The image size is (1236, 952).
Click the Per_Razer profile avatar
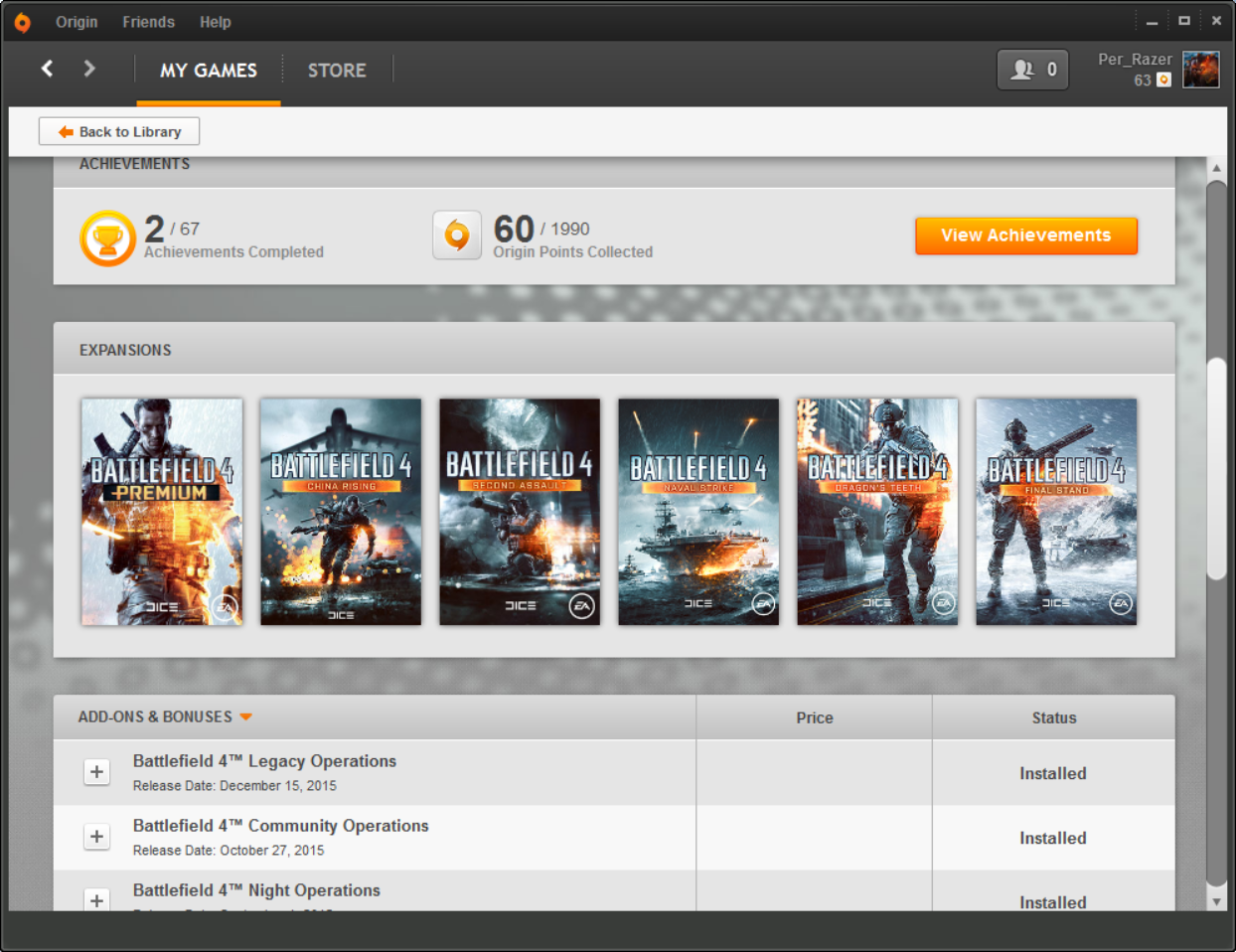tap(1200, 70)
